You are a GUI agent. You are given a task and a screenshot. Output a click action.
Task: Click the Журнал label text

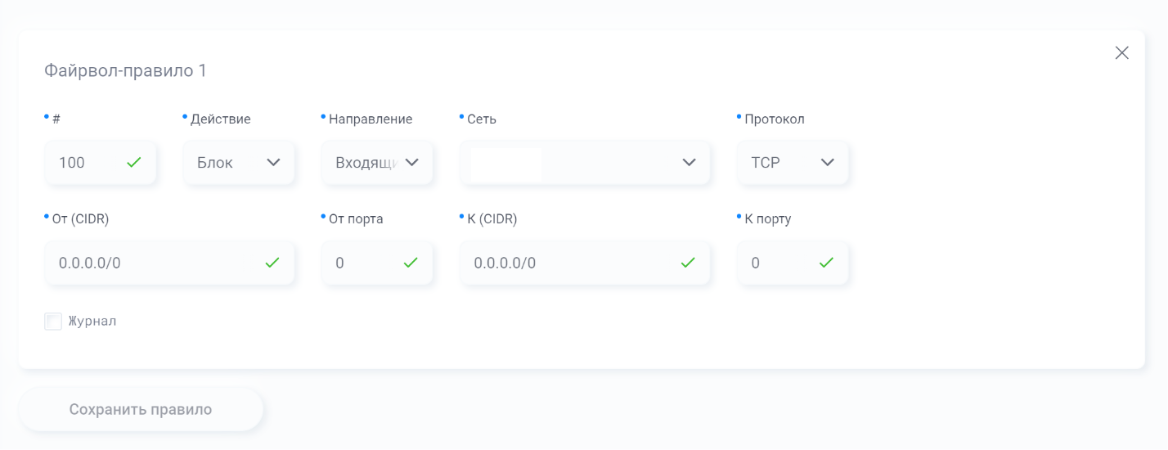(92, 321)
